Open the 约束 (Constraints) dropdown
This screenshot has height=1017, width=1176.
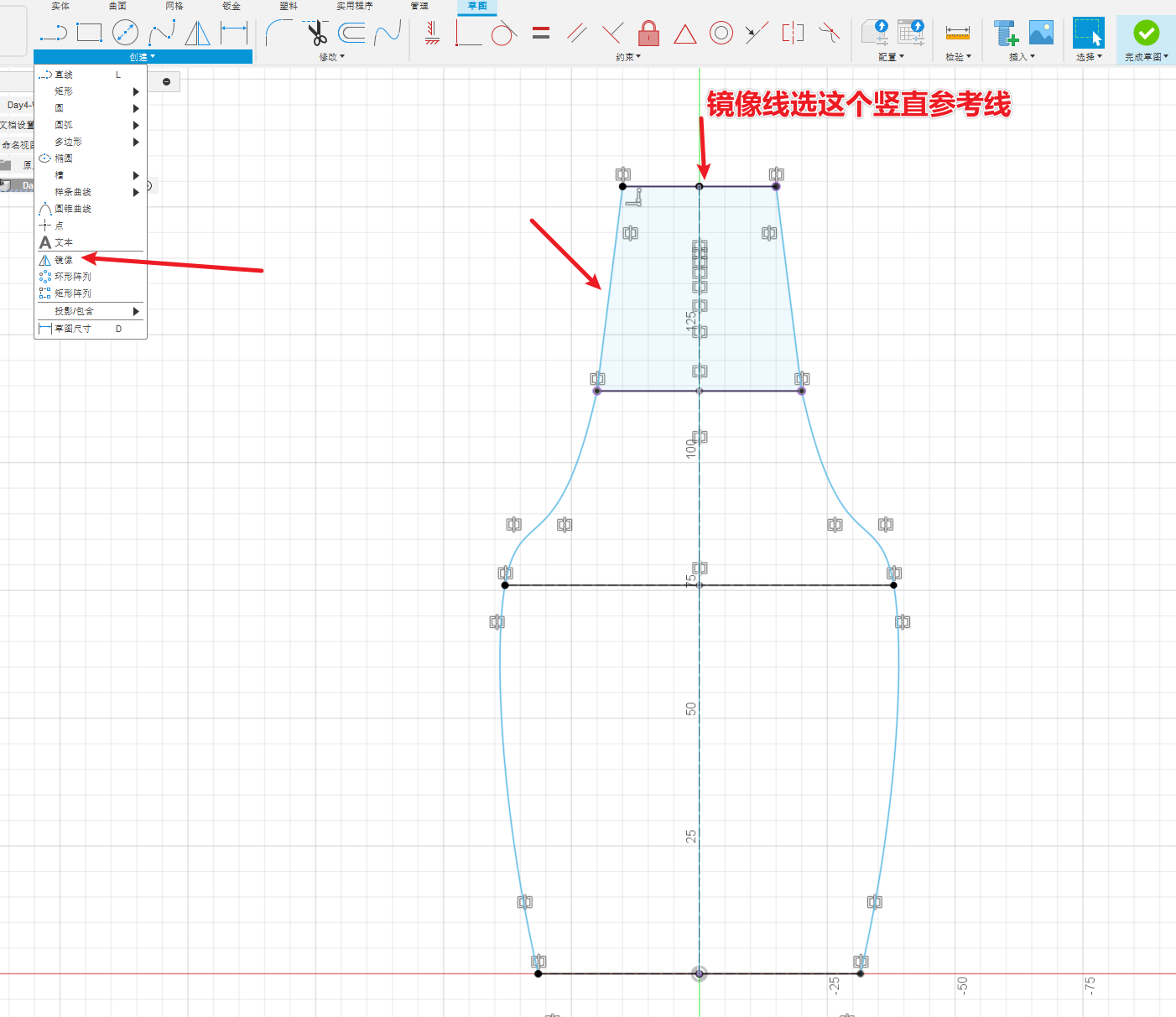coord(628,57)
